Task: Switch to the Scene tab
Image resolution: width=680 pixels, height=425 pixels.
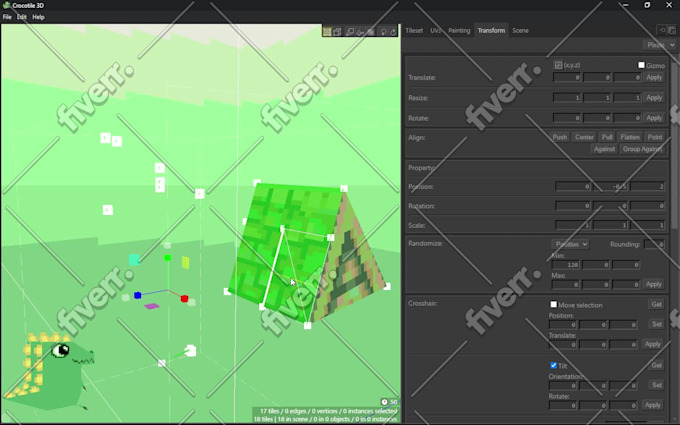Action: click(520, 30)
